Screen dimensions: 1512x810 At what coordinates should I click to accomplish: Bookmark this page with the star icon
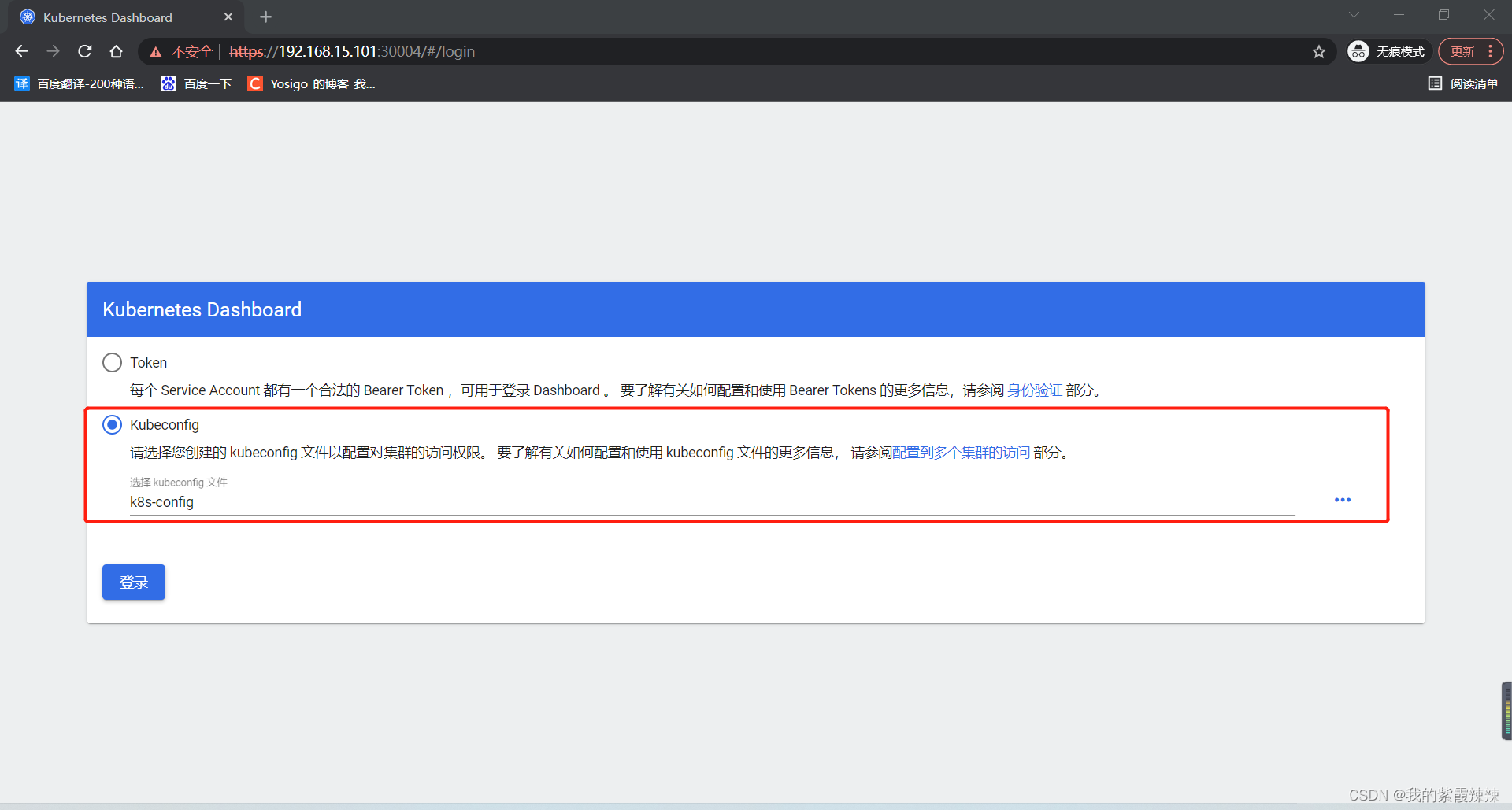[x=1319, y=52]
